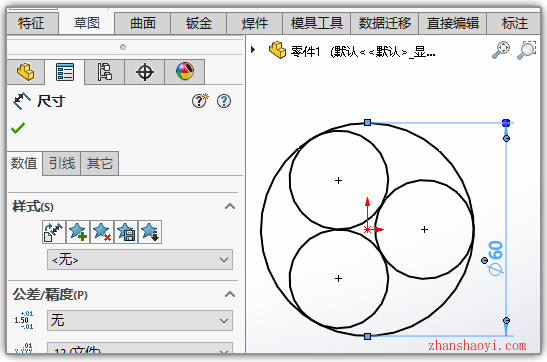Click the add style star icon
The width and height of the screenshot is (547, 362).
(x=78, y=232)
